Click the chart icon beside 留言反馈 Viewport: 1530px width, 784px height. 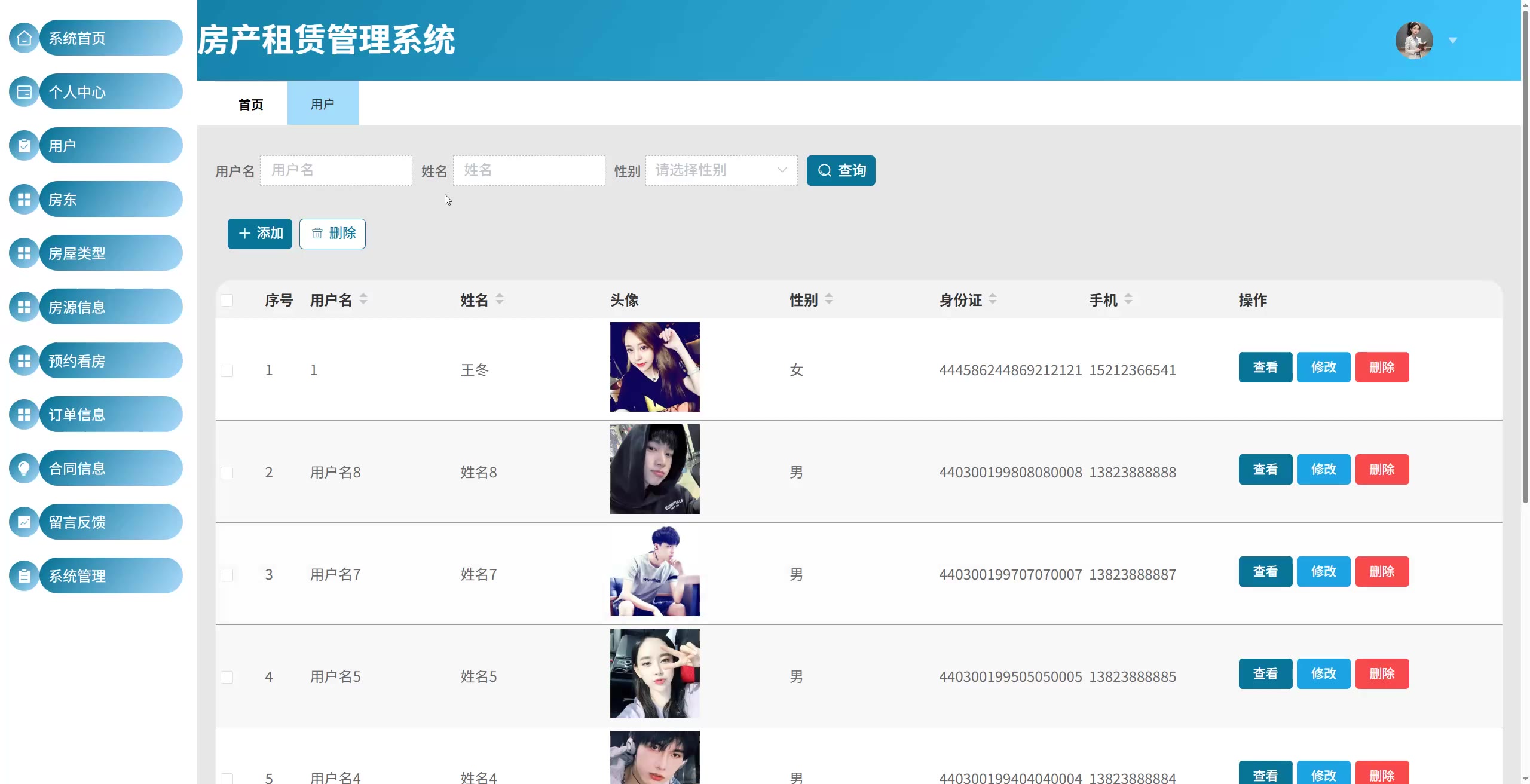tap(24, 522)
